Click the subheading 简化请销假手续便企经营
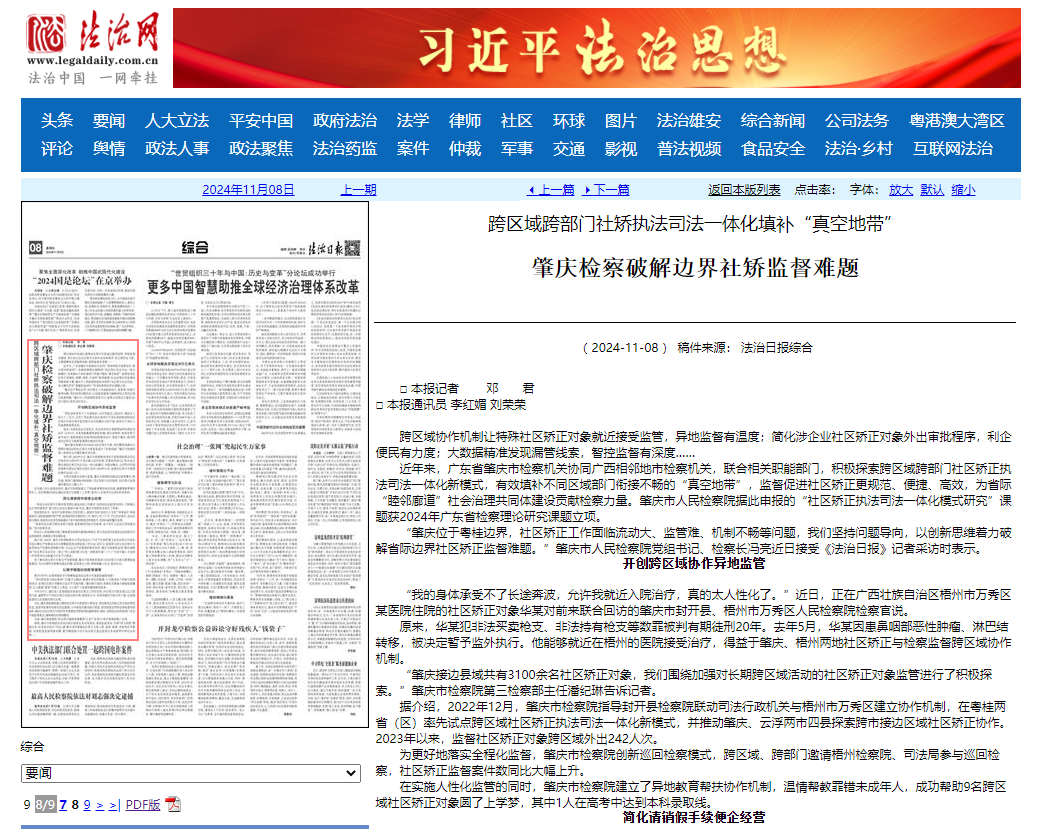 point(694,817)
